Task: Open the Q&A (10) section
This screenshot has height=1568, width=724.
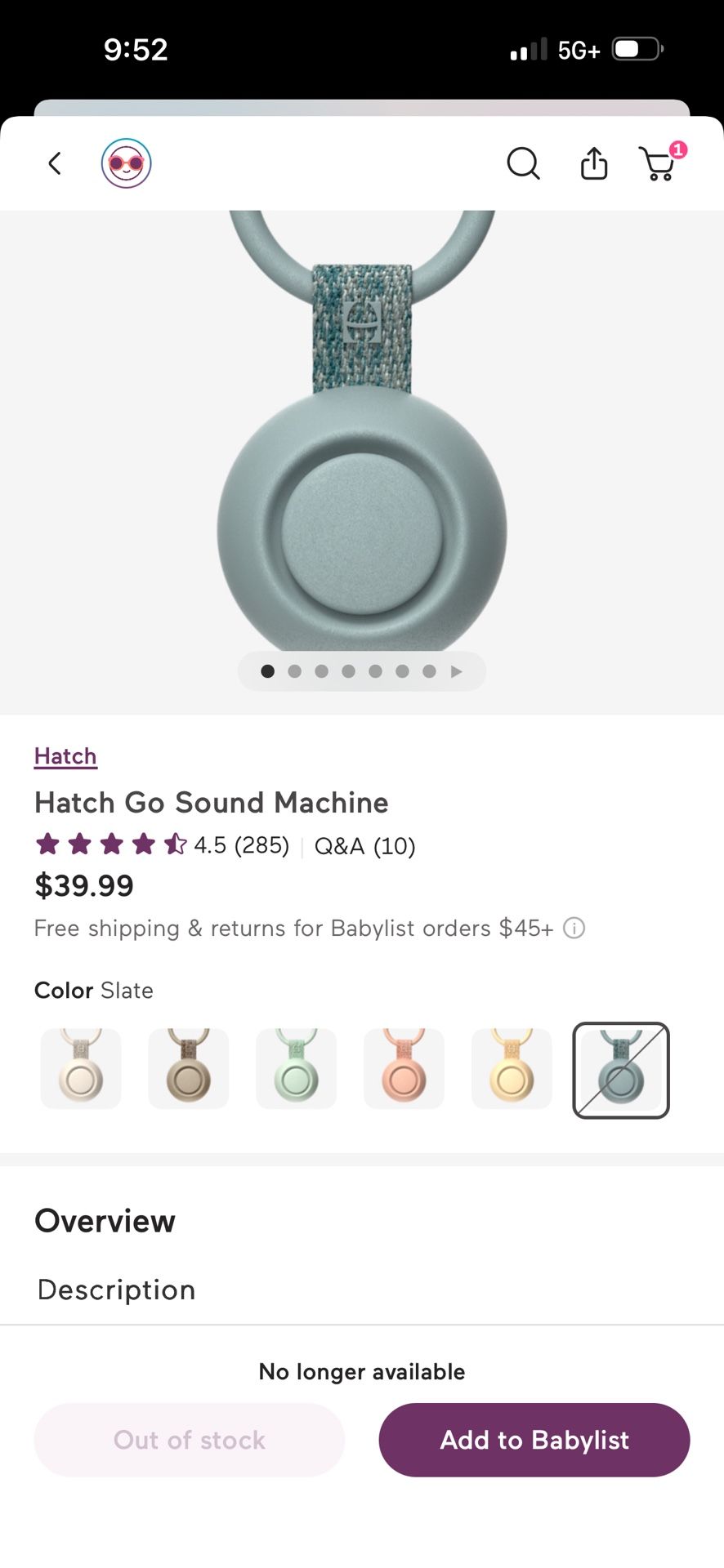Action: (x=364, y=846)
